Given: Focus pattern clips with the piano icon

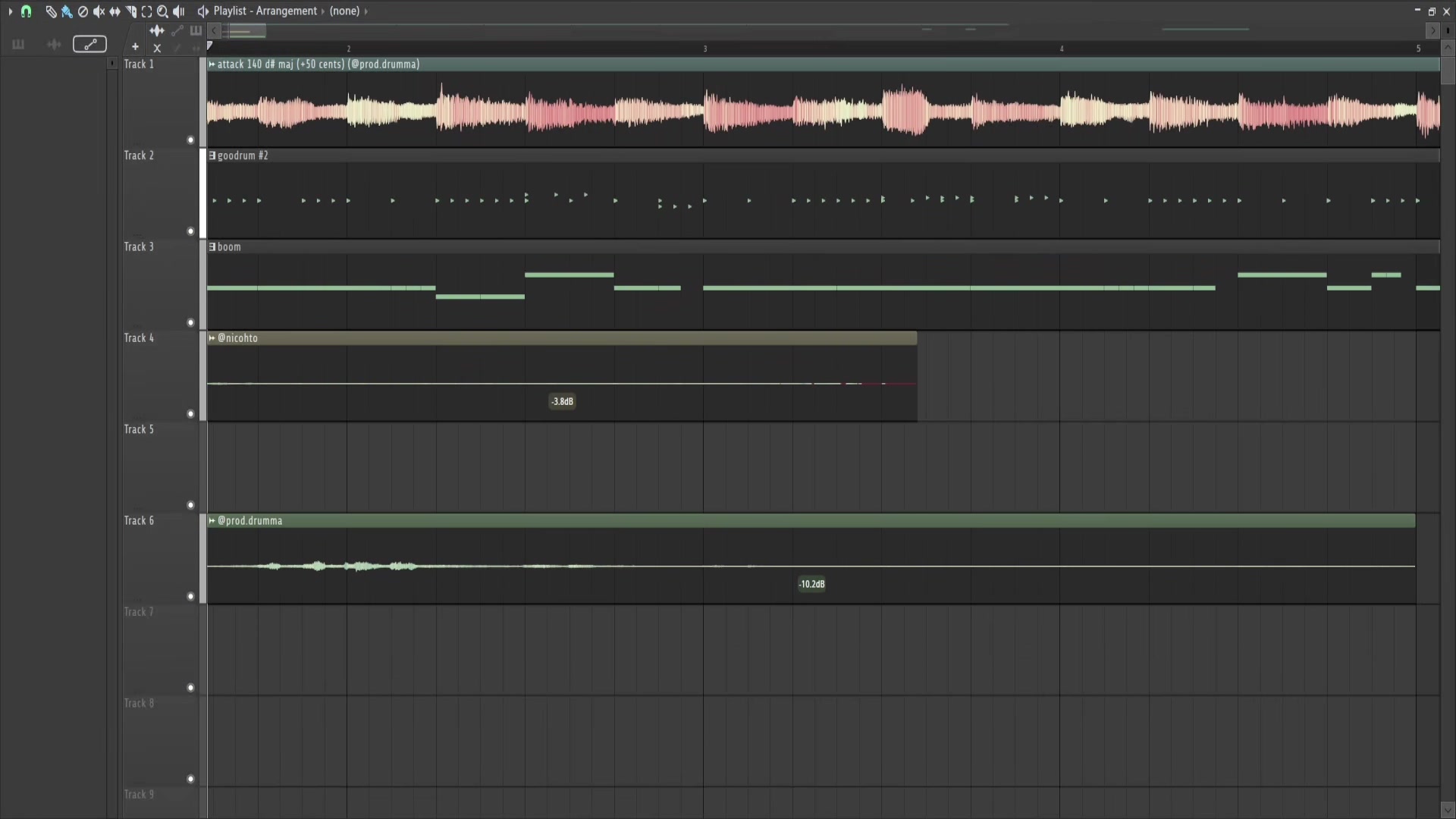Looking at the screenshot, I should [196, 31].
